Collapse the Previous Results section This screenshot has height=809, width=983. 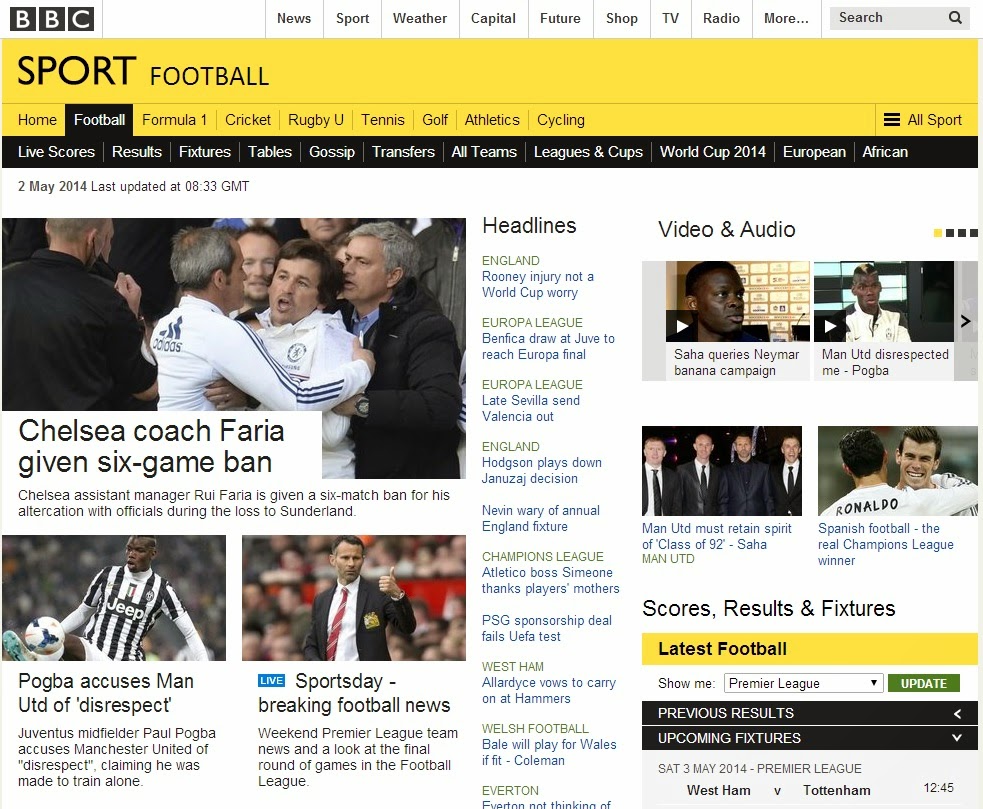809,713
